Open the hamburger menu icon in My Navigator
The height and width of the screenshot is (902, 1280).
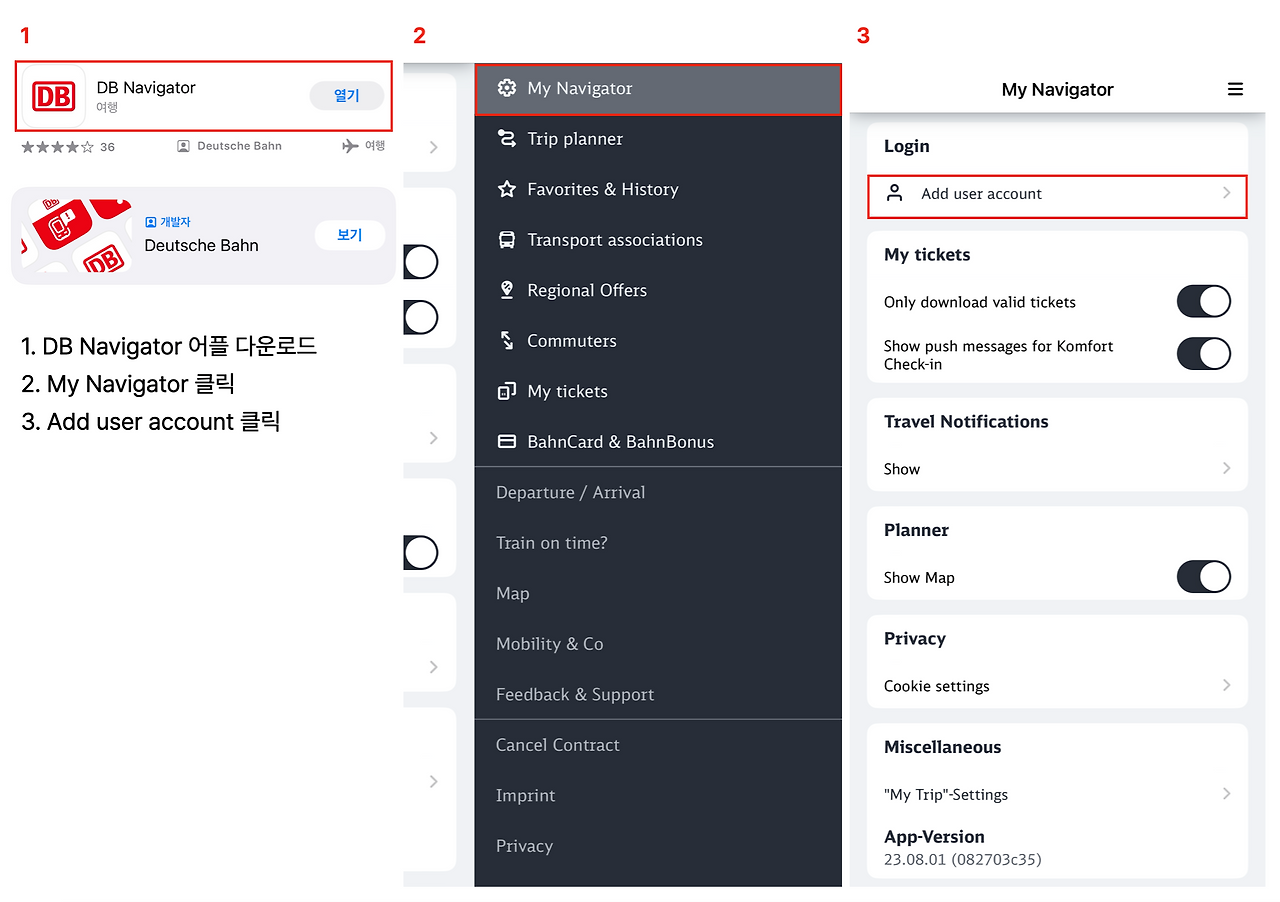(x=1235, y=89)
